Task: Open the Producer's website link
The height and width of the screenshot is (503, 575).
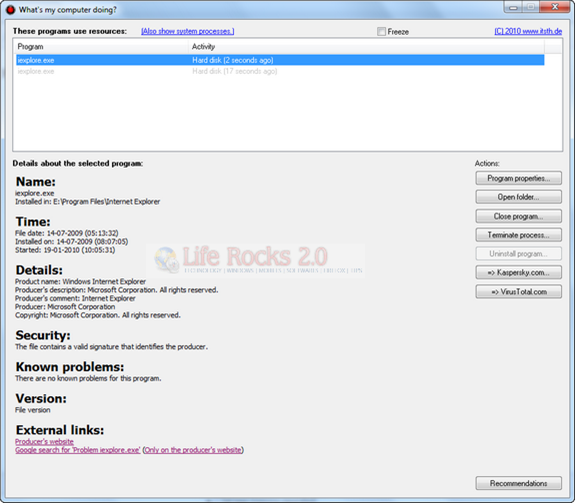Action: tap(44, 441)
